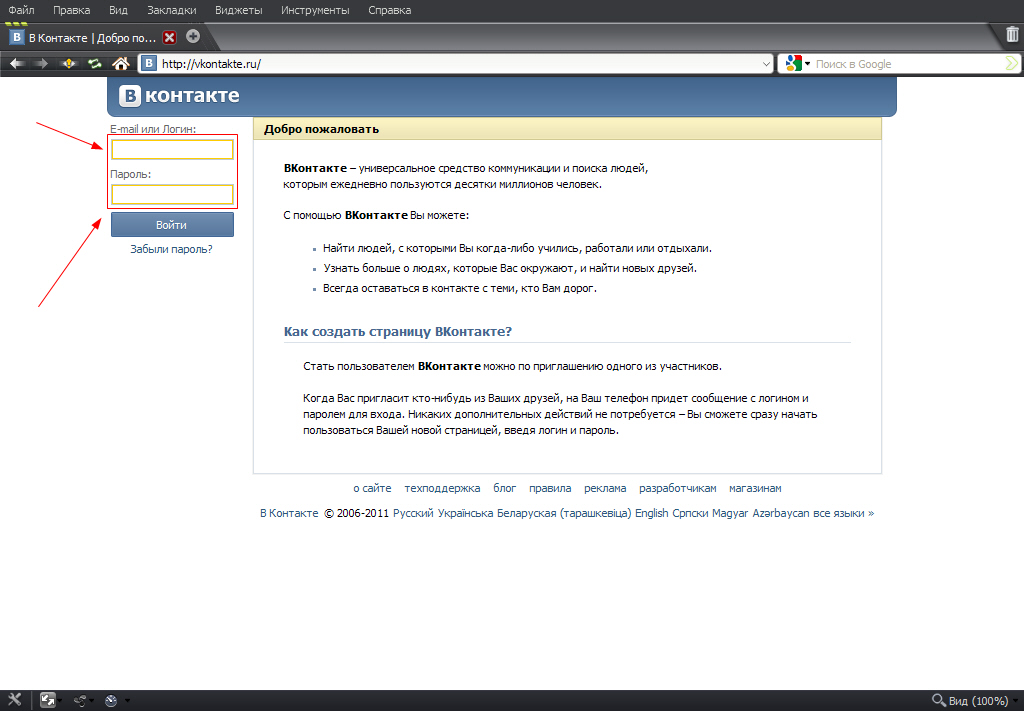Open the closed tabs trash can

1012,35
